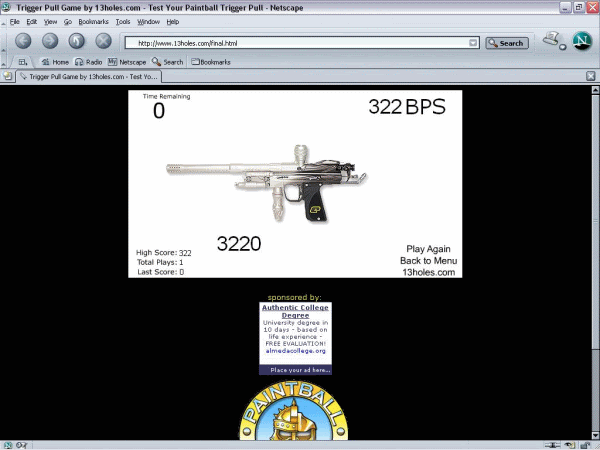Collapse the menu bar grippy handle
The width and height of the screenshot is (600, 450).
click(3, 22)
